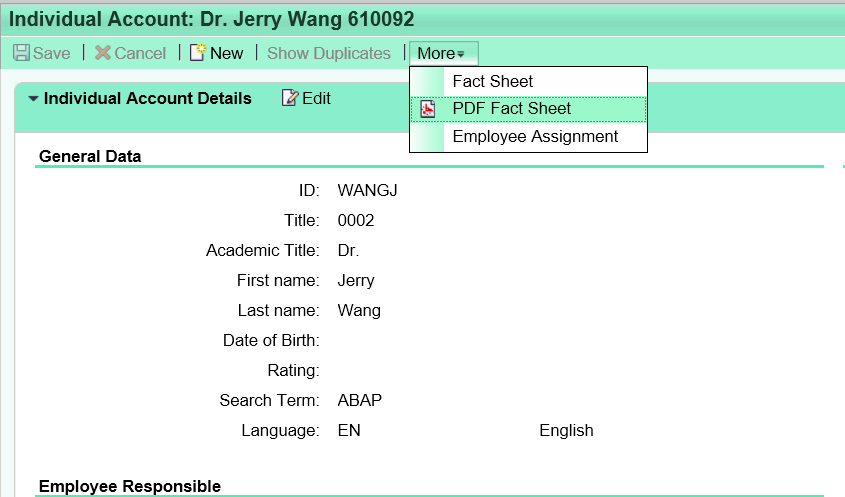845x497 pixels.
Task: Click the General Data section heading
Action: [90, 156]
